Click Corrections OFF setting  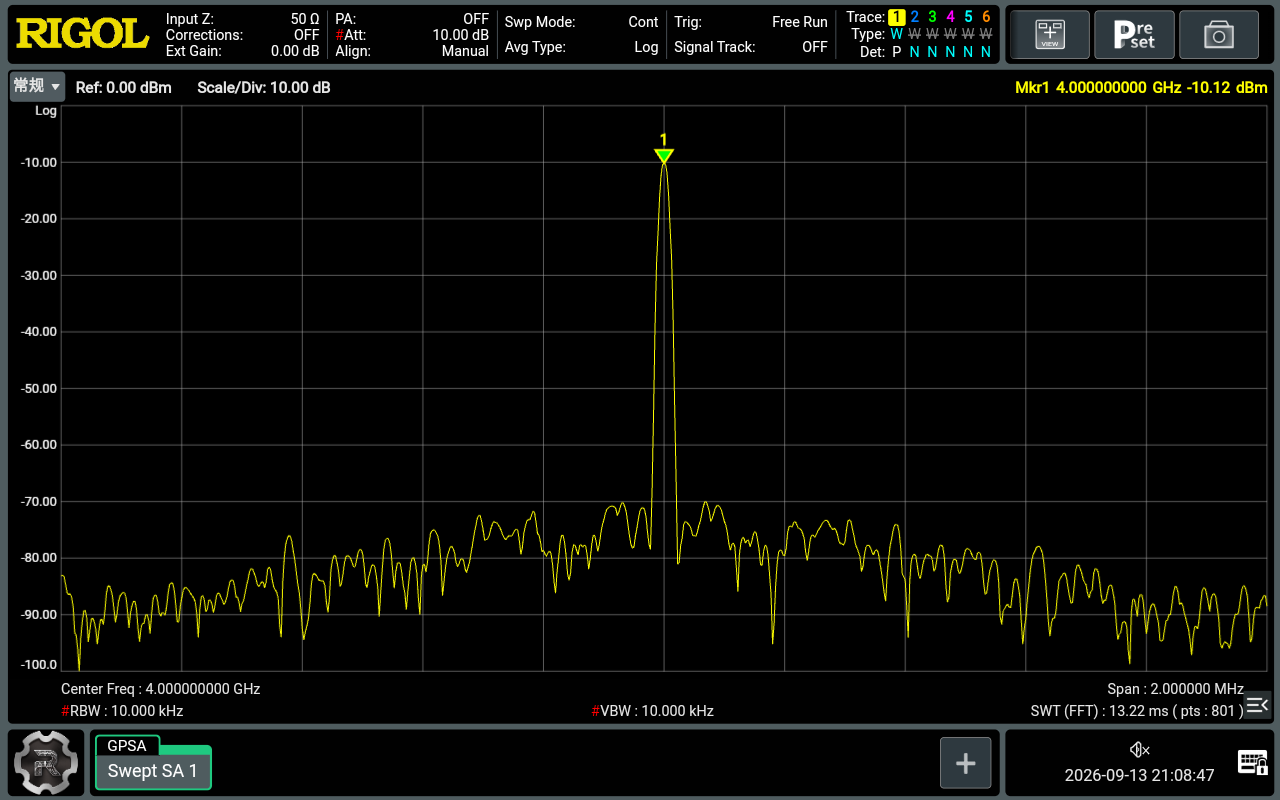[x=242, y=35]
